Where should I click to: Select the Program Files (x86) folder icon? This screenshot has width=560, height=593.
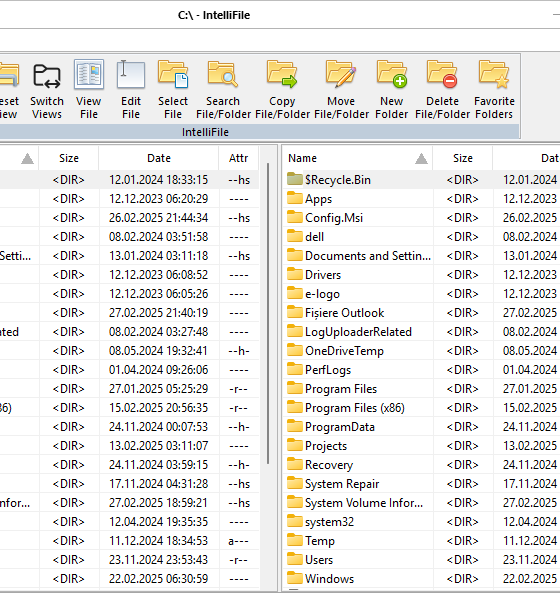click(295, 407)
